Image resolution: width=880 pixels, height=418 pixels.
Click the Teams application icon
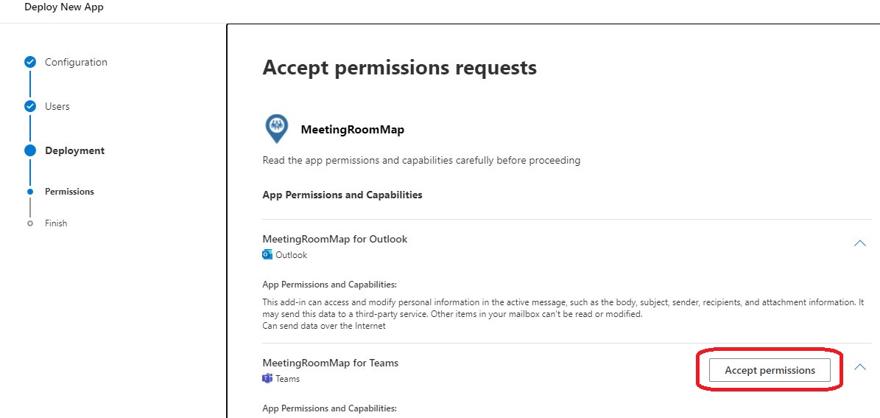tap(267, 379)
